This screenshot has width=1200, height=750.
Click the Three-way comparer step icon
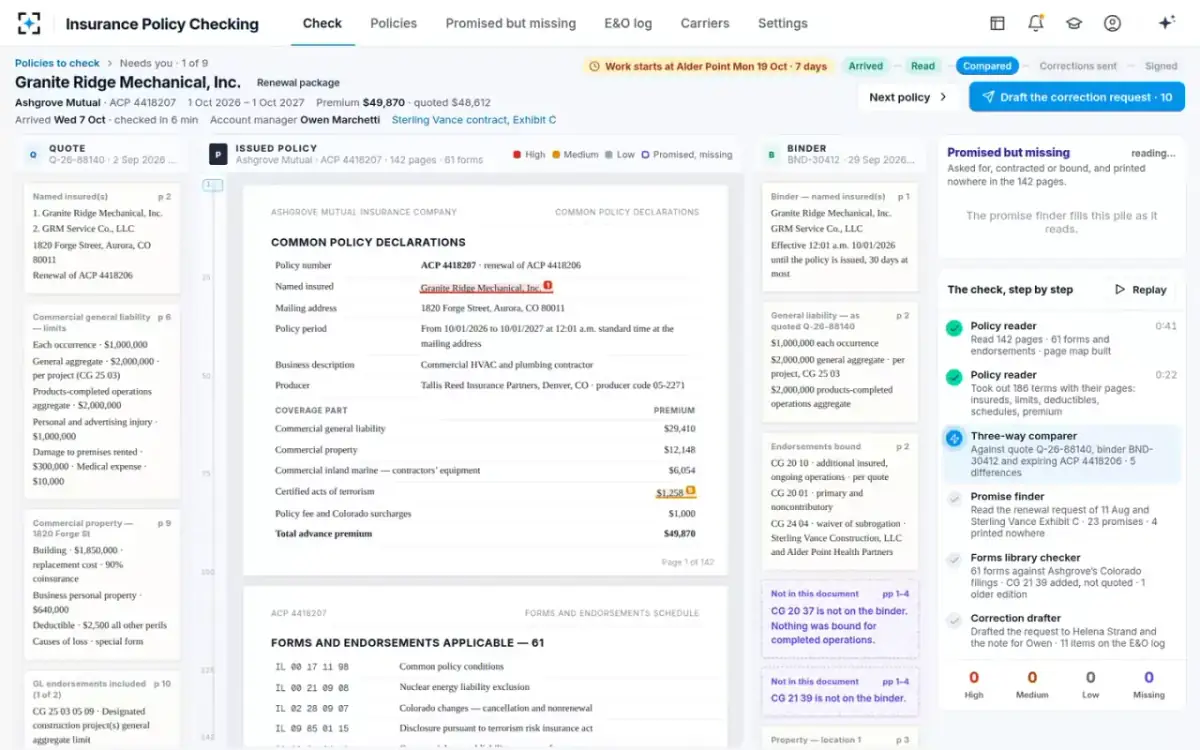click(954, 437)
